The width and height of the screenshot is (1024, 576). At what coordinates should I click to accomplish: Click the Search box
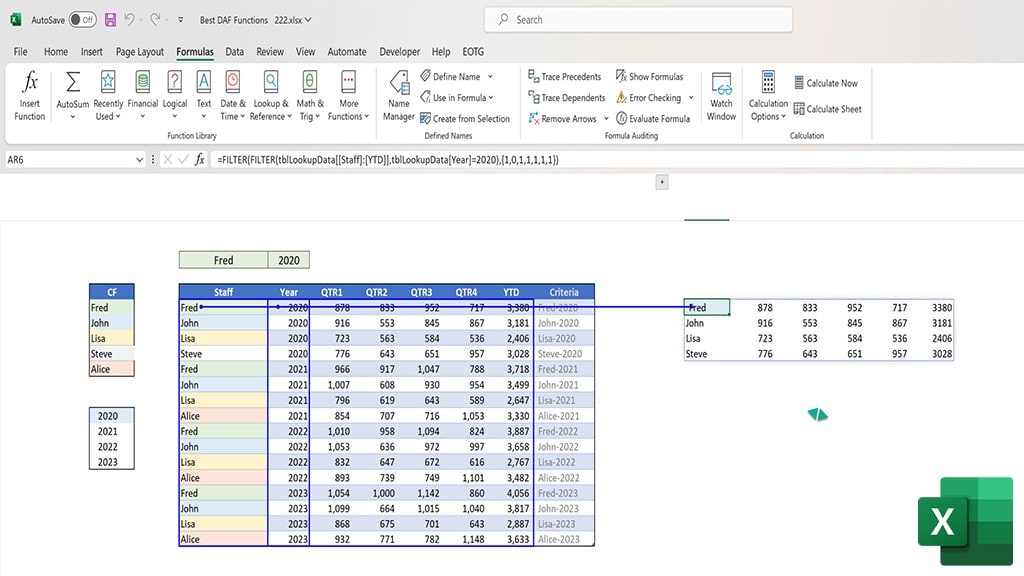coord(638,20)
